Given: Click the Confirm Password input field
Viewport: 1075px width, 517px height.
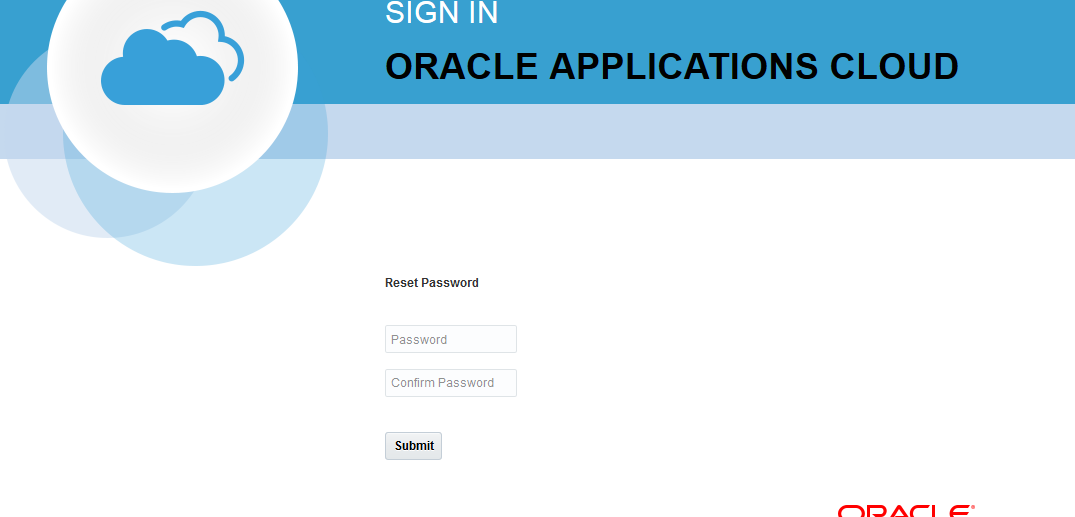Looking at the screenshot, I should [450, 383].
